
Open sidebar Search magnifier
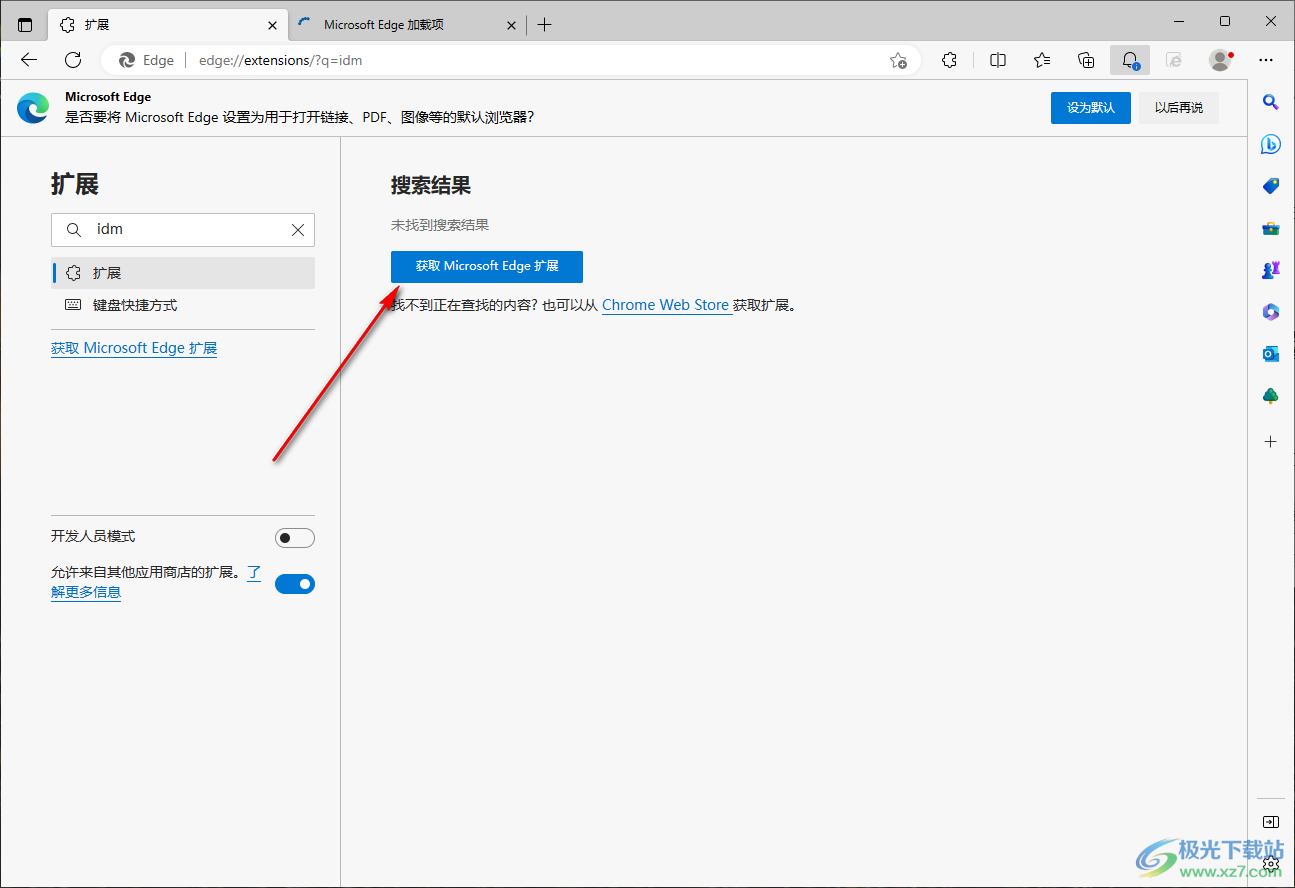tap(1271, 102)
